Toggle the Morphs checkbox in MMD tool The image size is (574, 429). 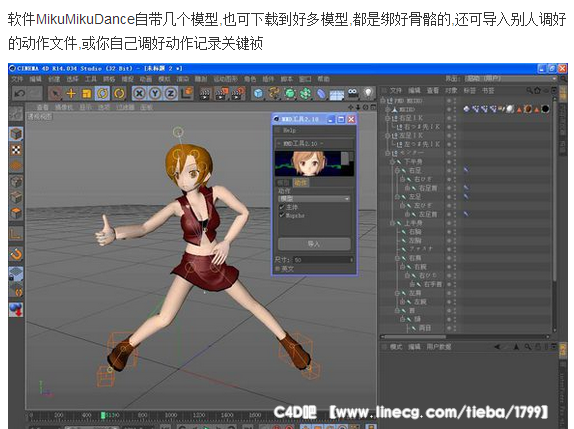tap(282, 215)
